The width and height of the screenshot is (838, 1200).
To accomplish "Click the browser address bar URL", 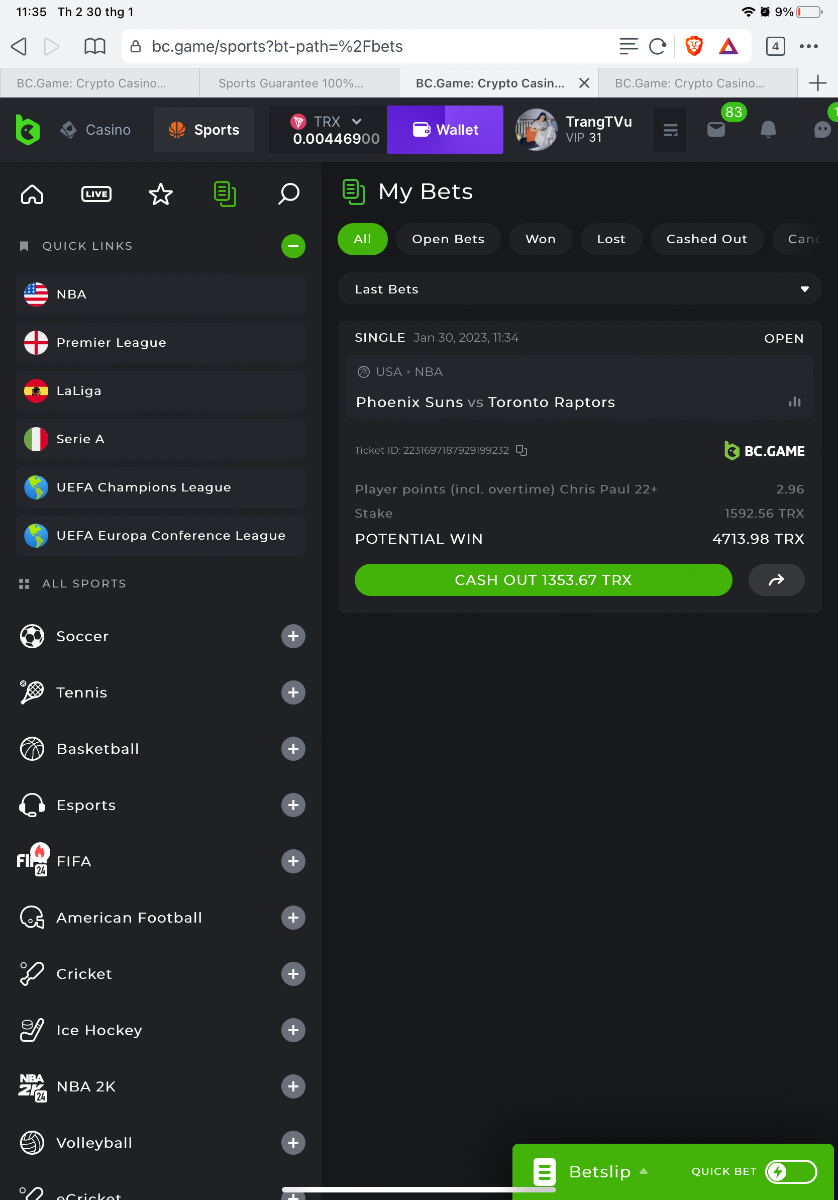I will point(370,46).
